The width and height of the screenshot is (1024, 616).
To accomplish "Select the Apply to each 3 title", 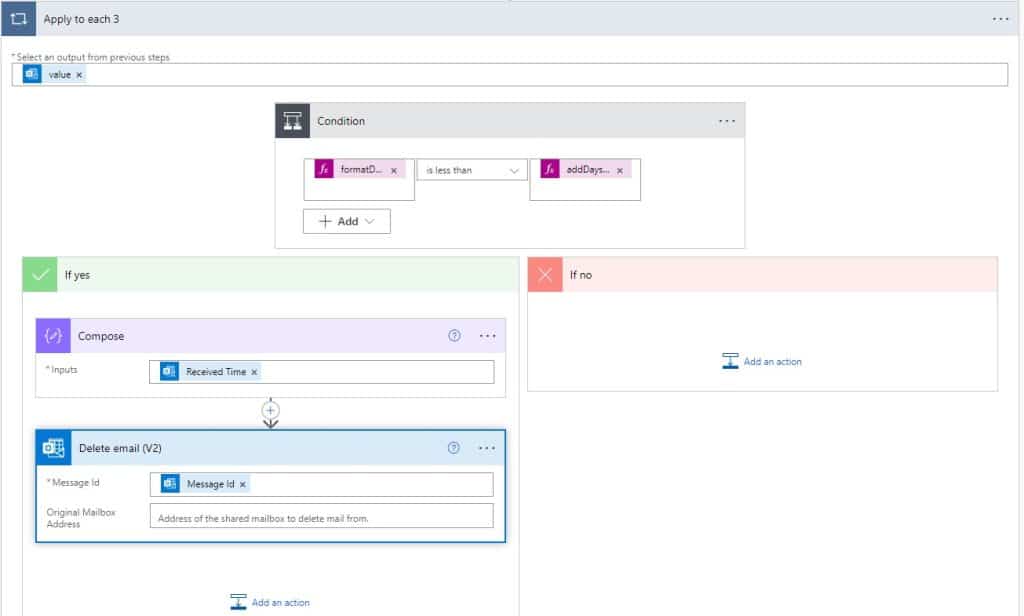I will click(x=82, y=19).
